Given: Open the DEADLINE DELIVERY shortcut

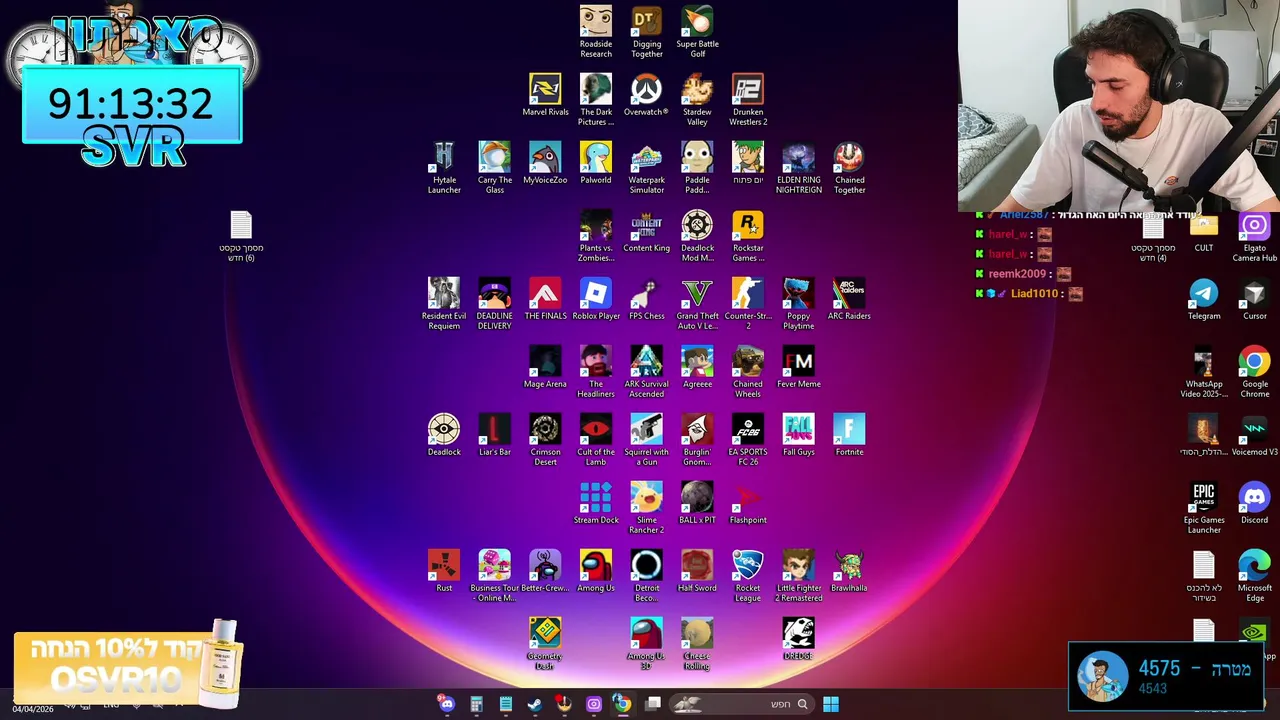Looking at the screenshot, I should [494, 303].
